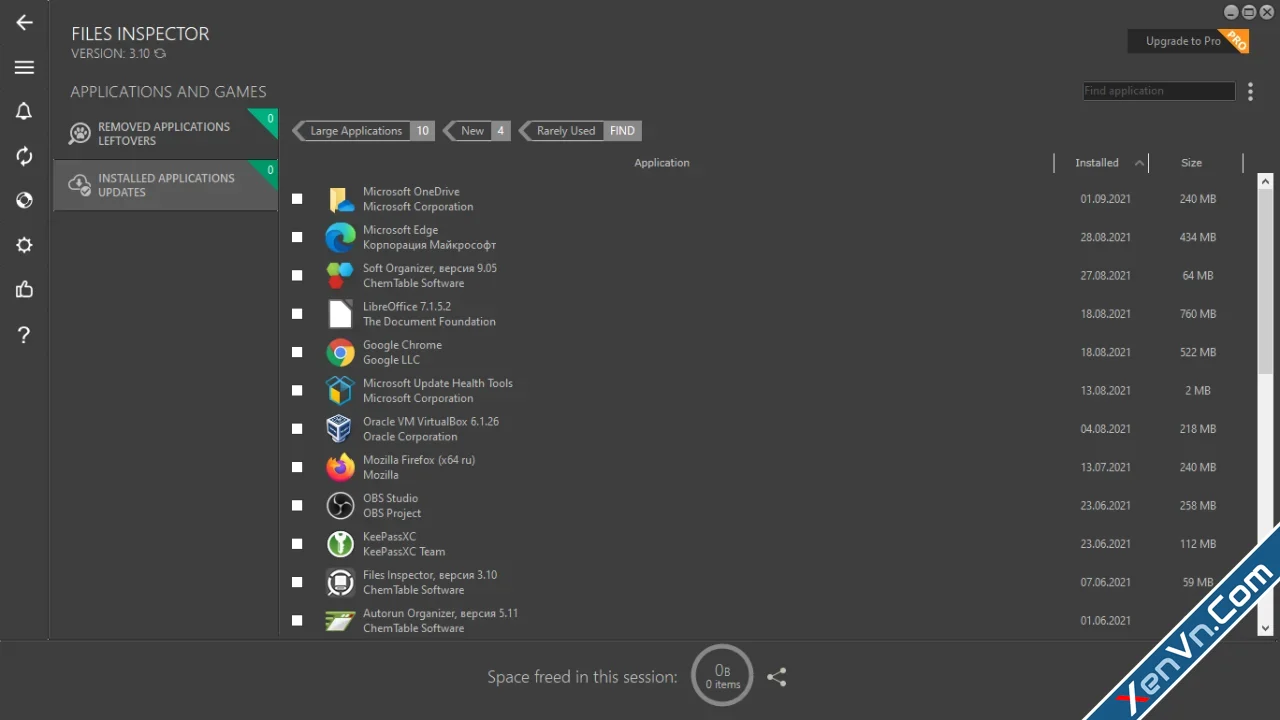Open help question mark icon

coord(24,335)
